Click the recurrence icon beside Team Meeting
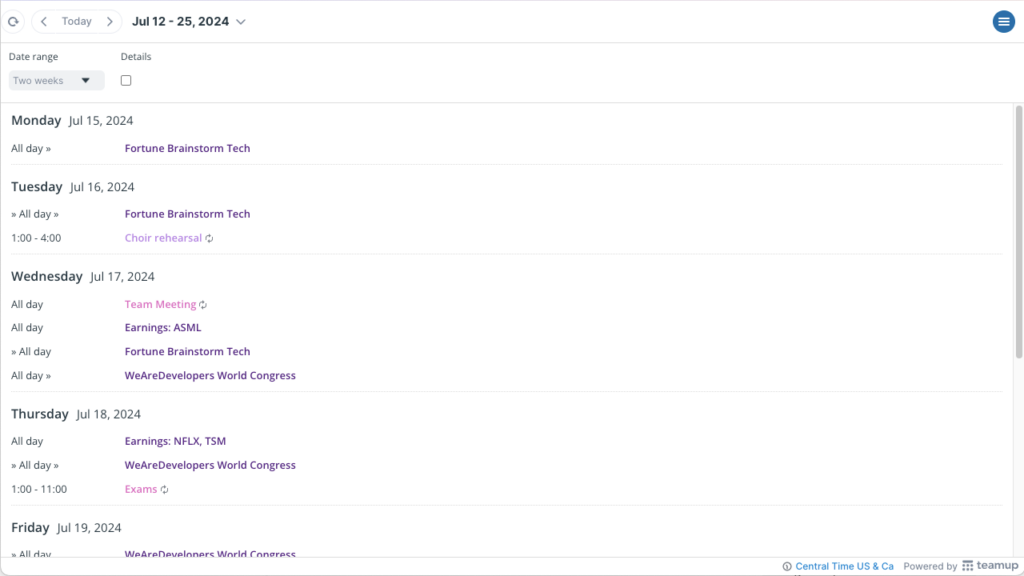 coord(202,304)
